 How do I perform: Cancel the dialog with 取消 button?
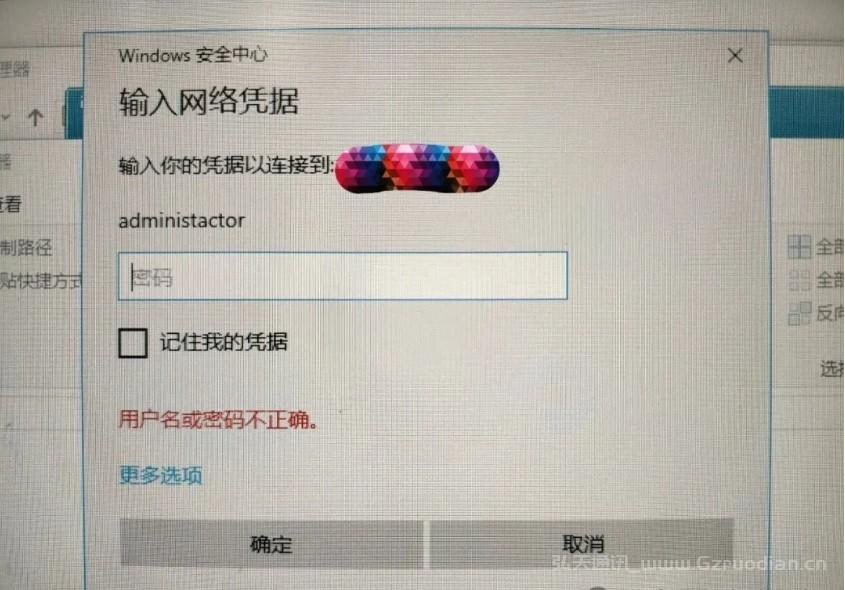[x=583, y=544]
